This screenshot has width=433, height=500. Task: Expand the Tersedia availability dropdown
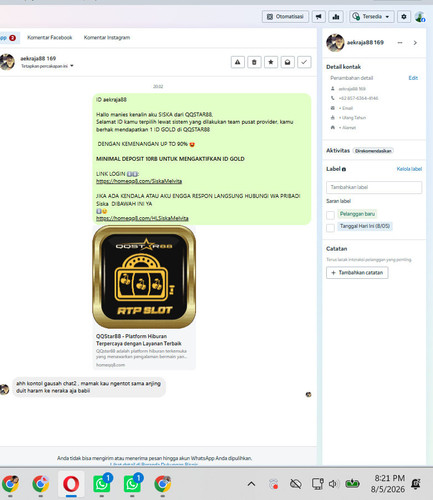pyautogui.click(x=372, y=16)
